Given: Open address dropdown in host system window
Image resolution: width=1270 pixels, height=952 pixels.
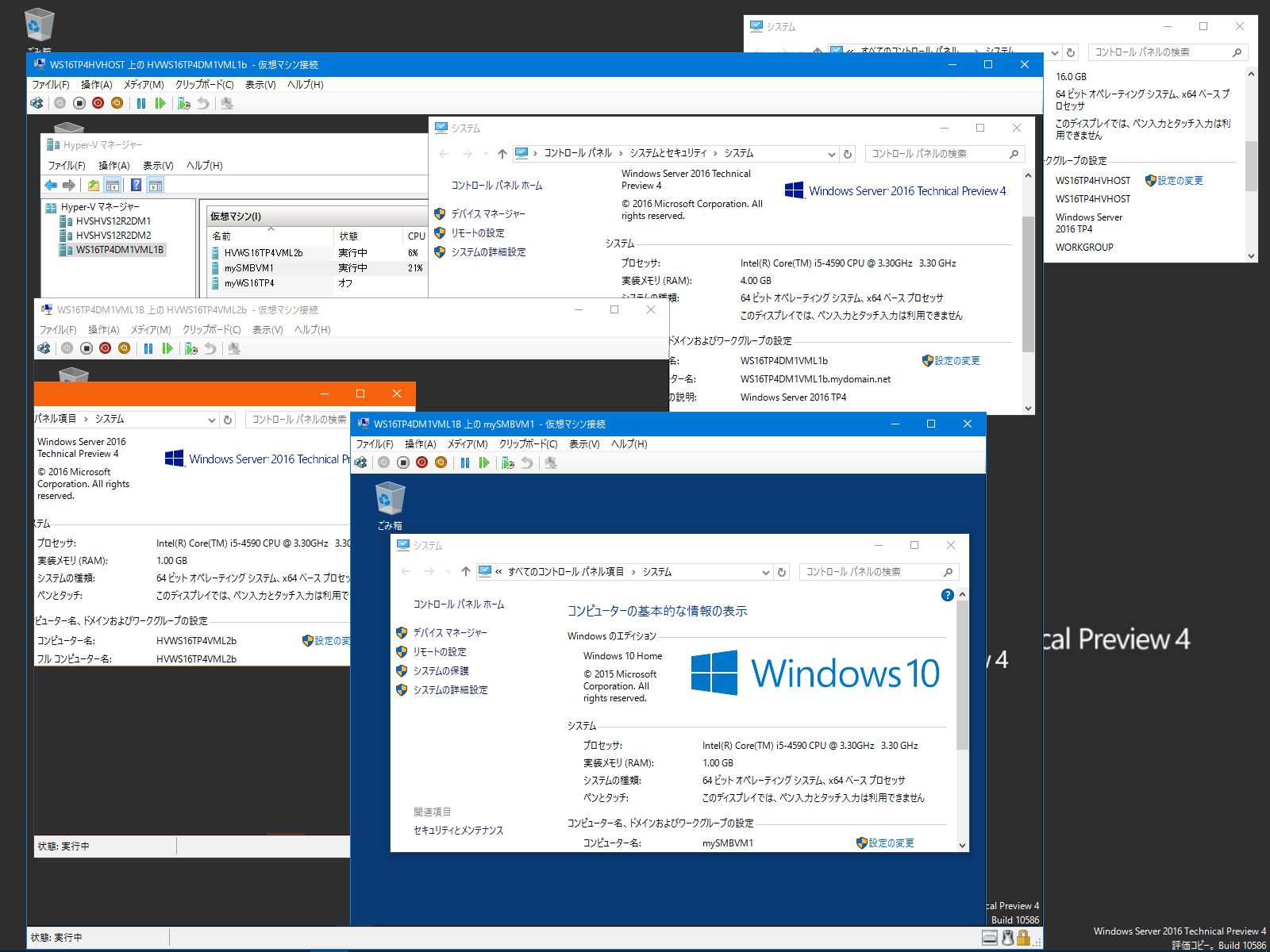Looking at the screenshot, I should click(x=1055, y=52).
